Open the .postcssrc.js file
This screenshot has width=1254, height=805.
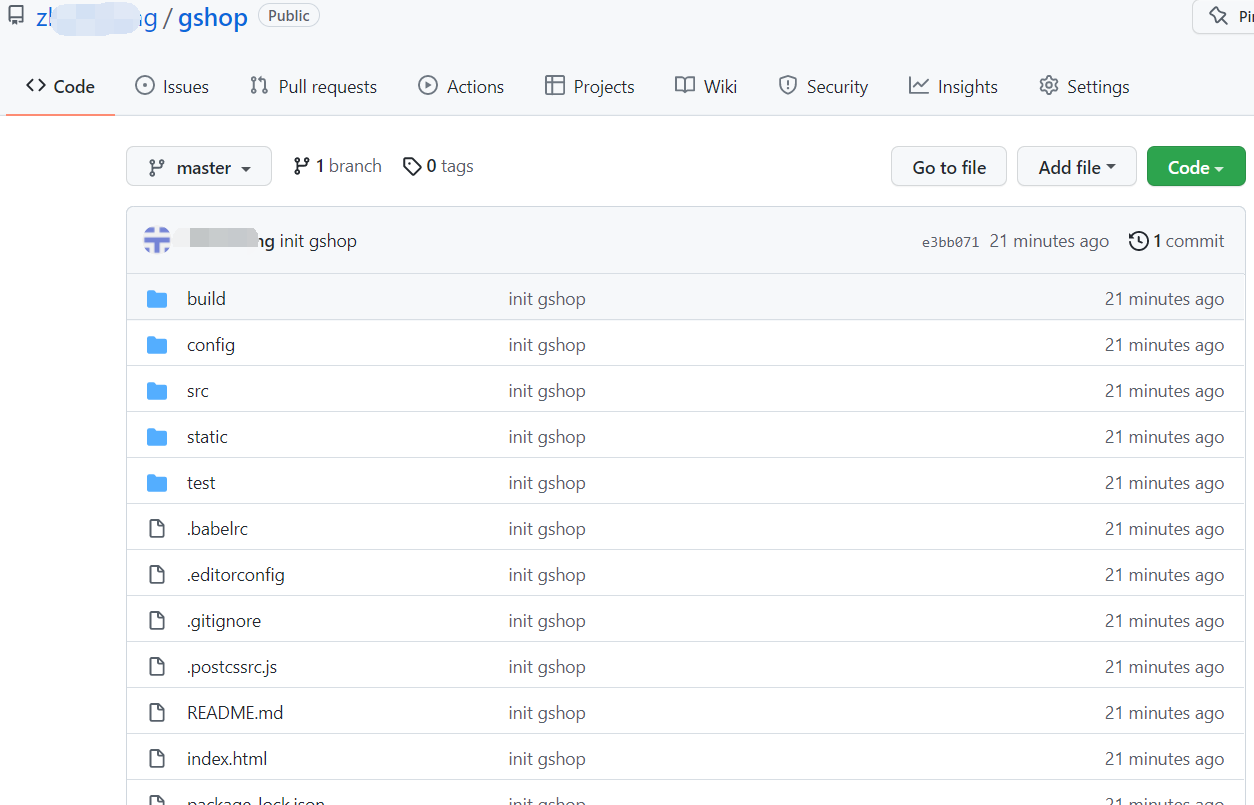point(232,667)
